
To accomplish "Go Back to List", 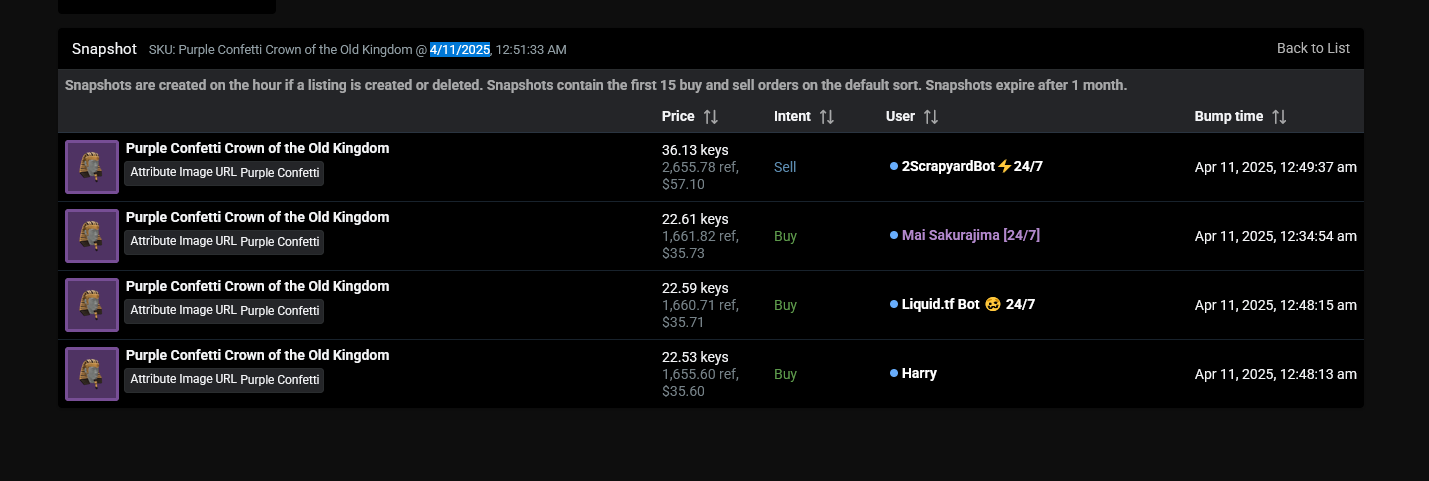I will click(1313, 48).
